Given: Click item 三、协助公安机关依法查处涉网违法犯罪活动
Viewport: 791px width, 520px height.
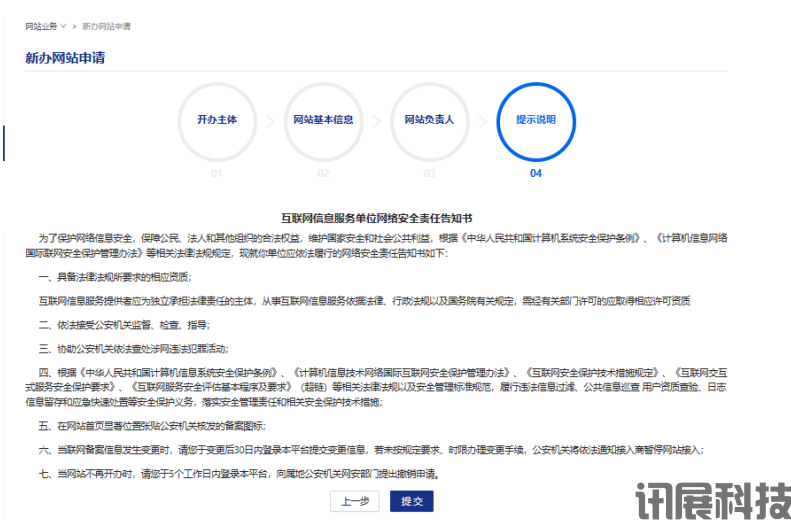Looking at the screenshot, I should [x=134, y=349].
